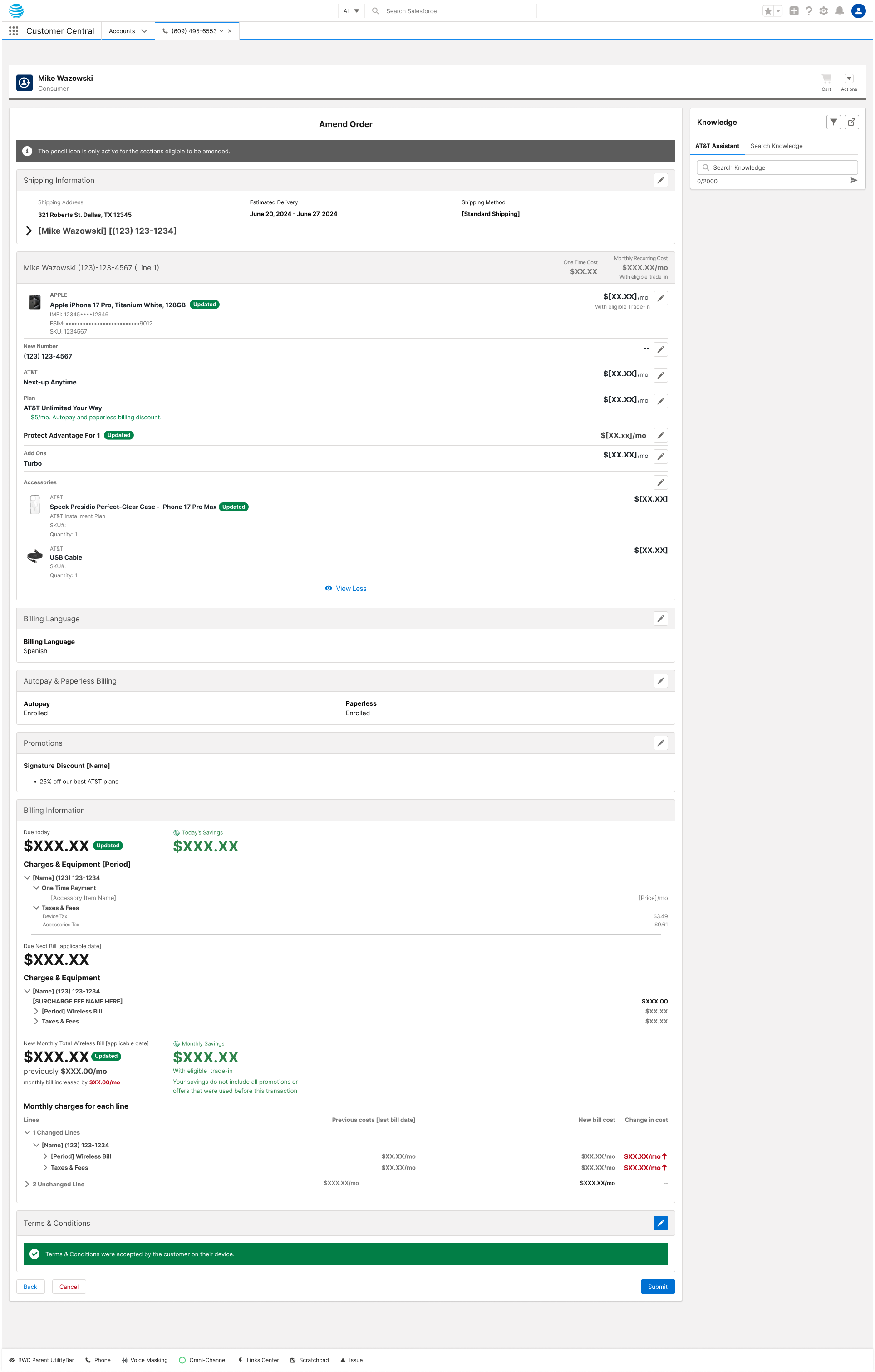Pop out the Knowledge panel
Screen dimensions: 875x1372
pos(852,122)
